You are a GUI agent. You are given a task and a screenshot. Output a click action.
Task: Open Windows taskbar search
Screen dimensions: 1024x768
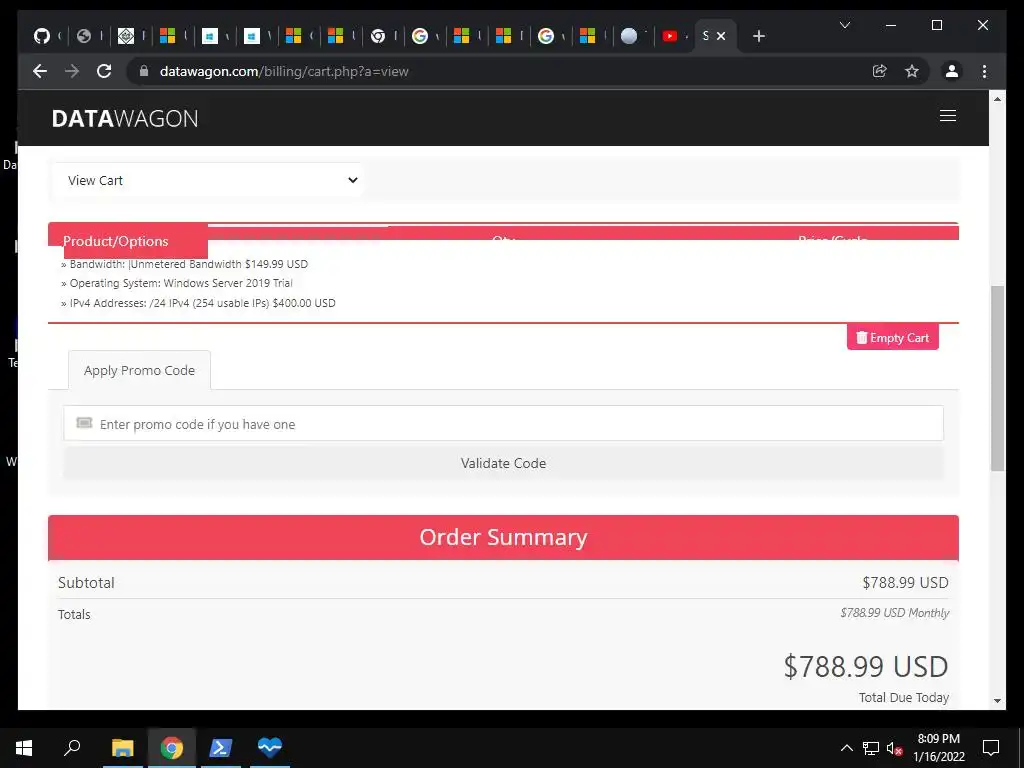72,747
